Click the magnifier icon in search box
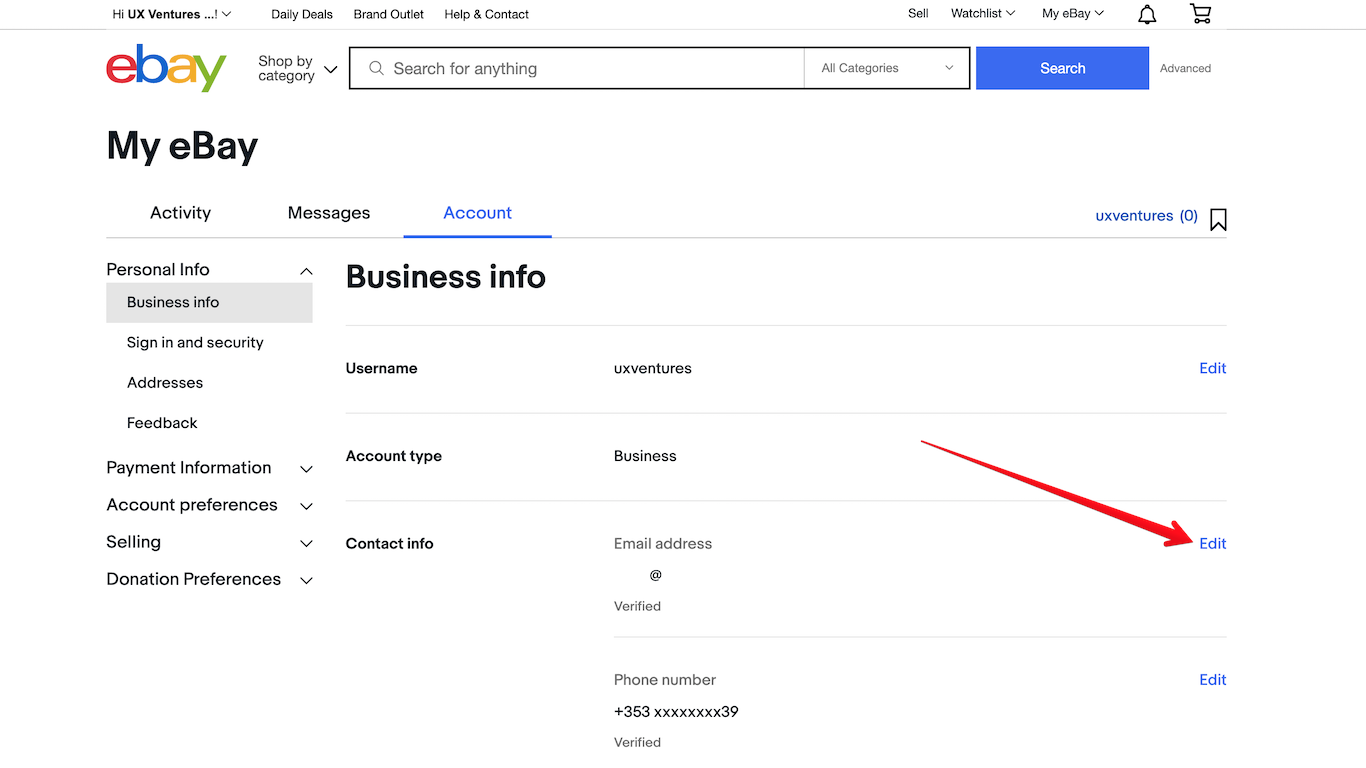The width and height of the screenshot is (1366, 768). pos(376,68)
